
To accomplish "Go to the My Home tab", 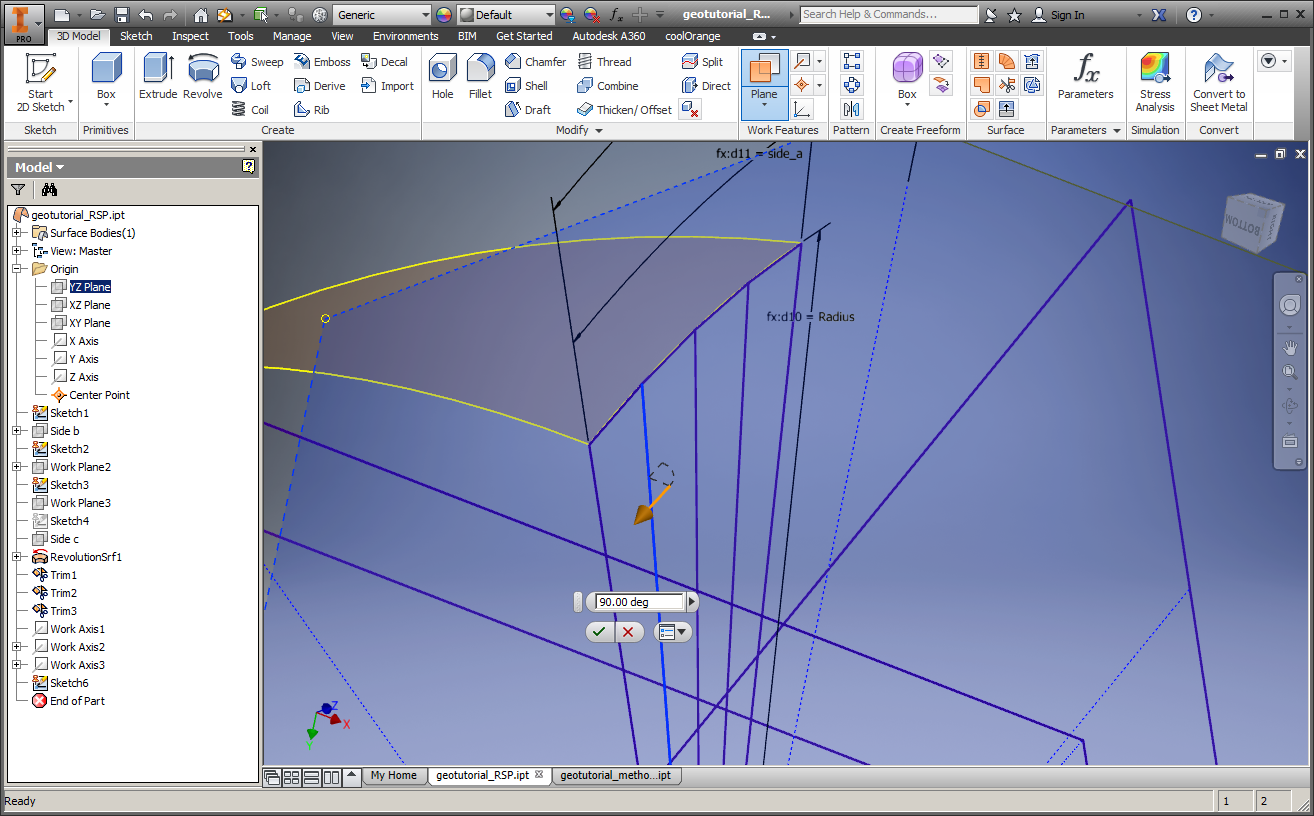I will tap(393, 775).
